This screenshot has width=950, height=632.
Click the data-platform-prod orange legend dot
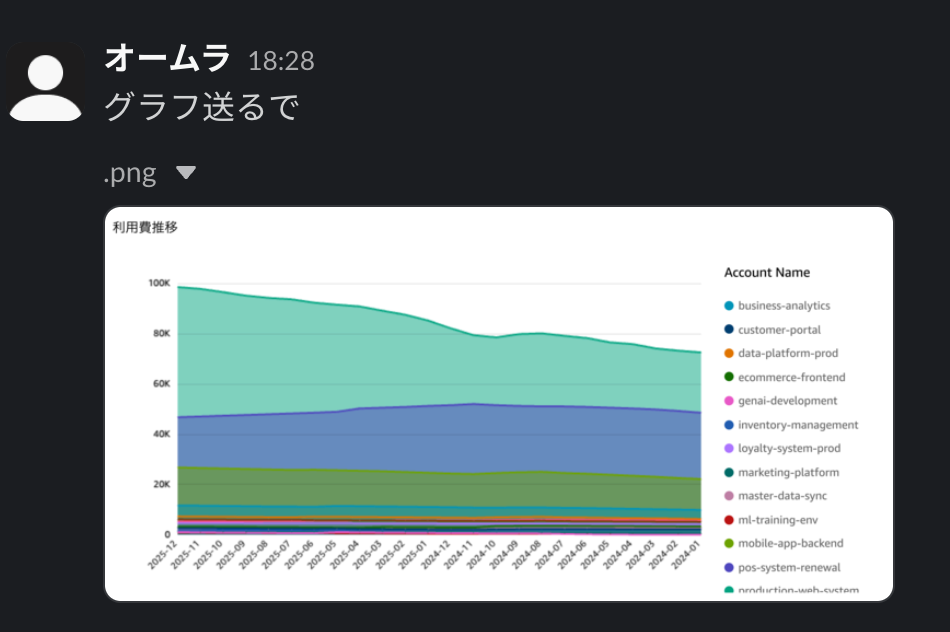(x=730, y=353)
